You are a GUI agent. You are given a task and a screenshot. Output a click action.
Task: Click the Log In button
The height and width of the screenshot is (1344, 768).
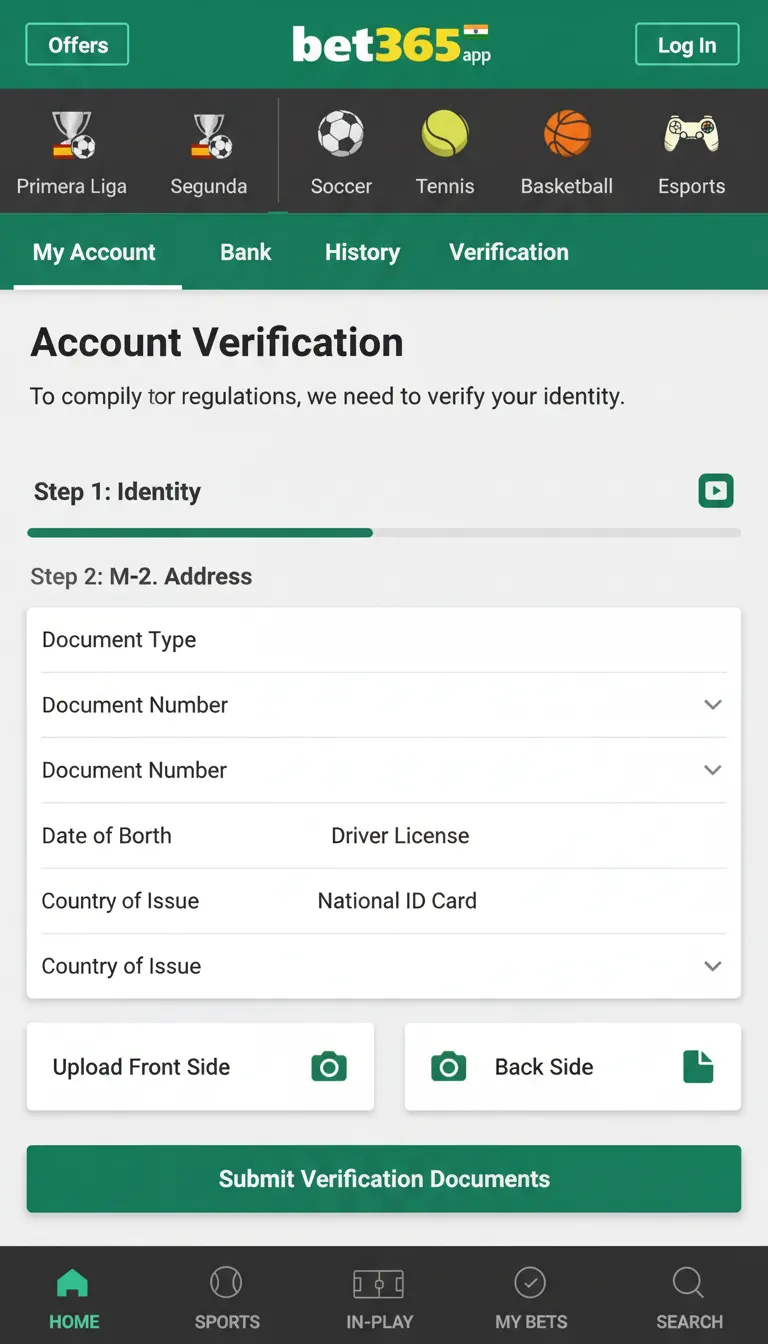687,45
